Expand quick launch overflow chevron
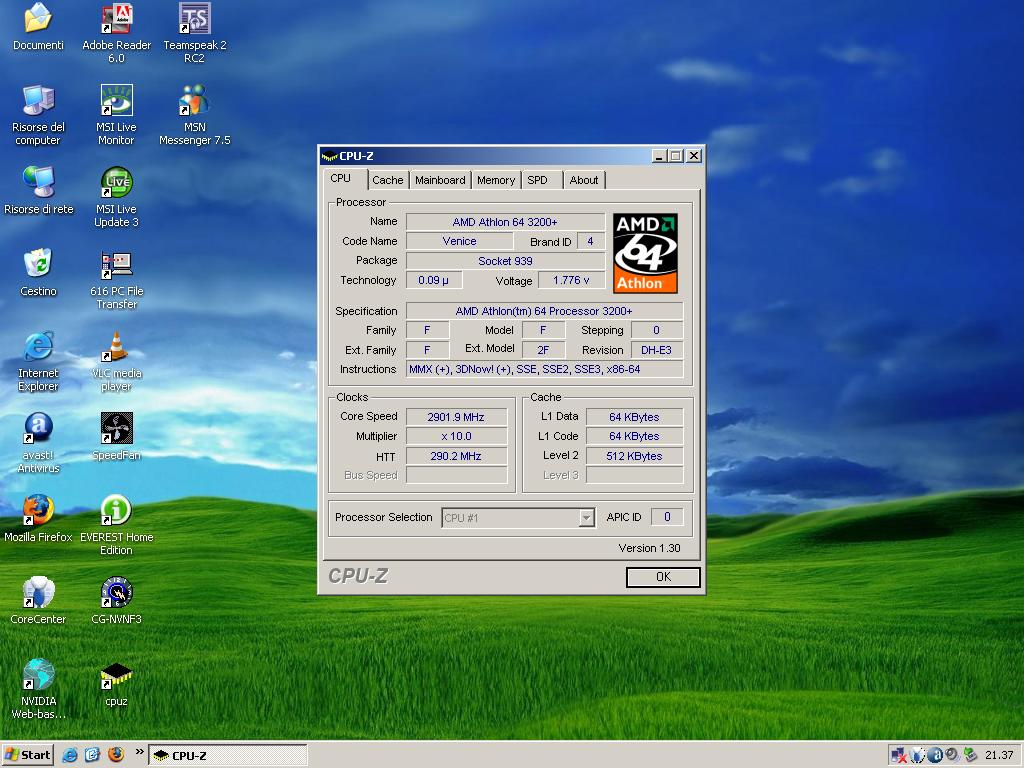Image resolution: width=1024 pixels, height=768 pixels. click(139, 752)
